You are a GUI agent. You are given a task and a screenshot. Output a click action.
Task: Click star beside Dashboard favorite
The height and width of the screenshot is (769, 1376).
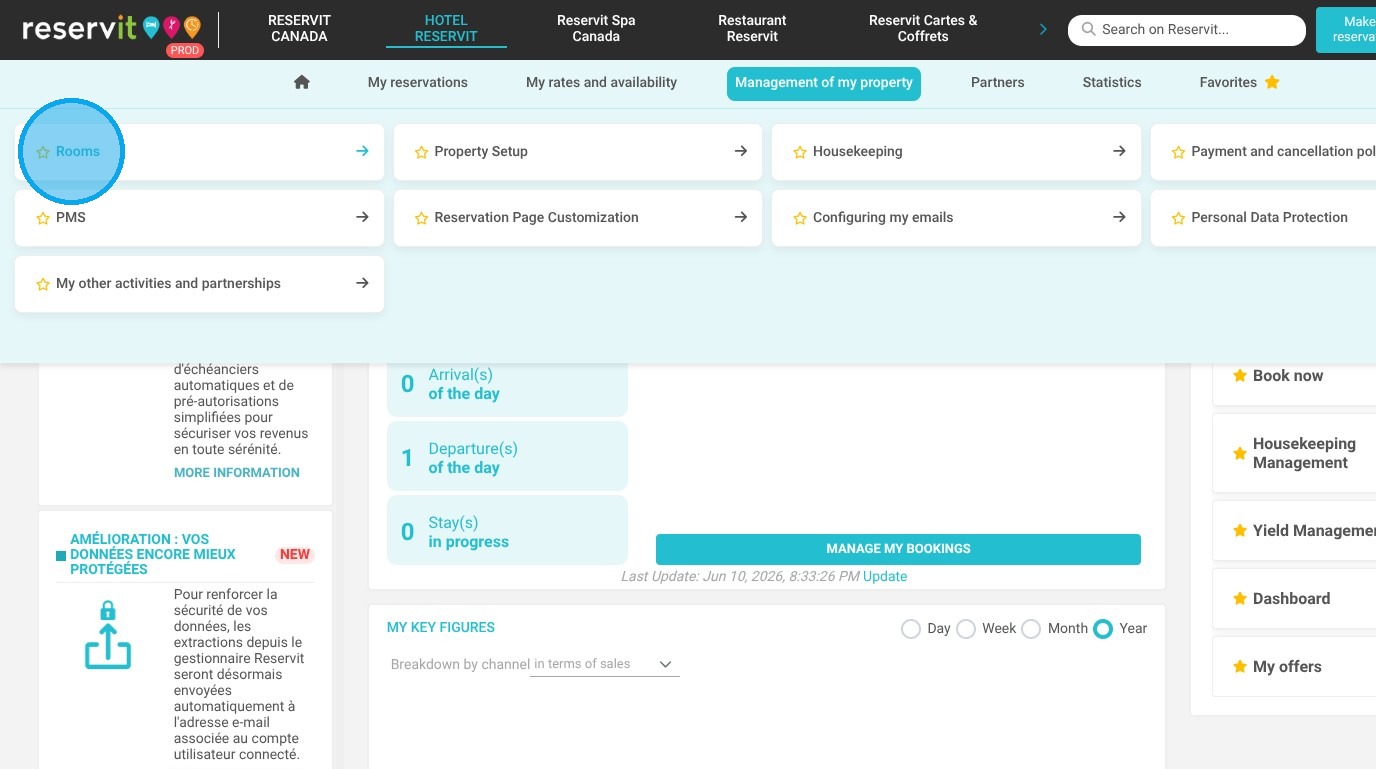(x=1240, y=599)
